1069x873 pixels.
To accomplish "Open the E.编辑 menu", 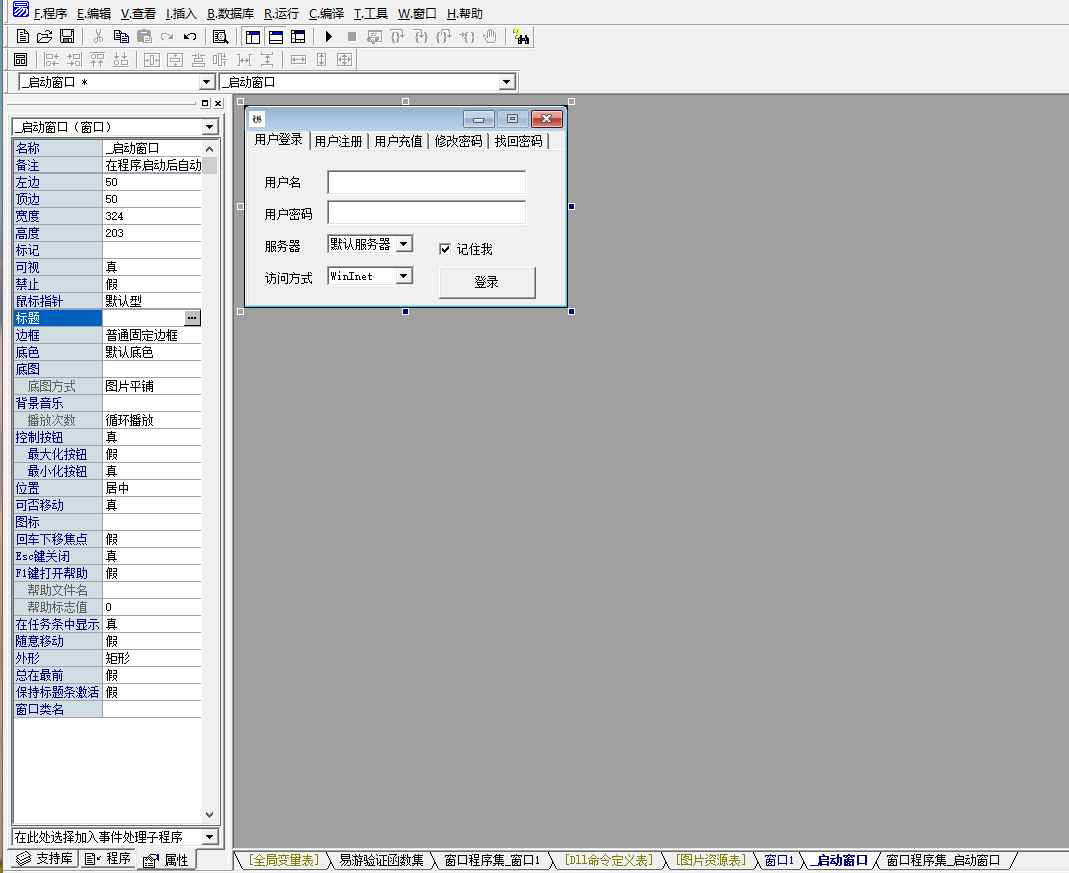I will pos(93,14).
